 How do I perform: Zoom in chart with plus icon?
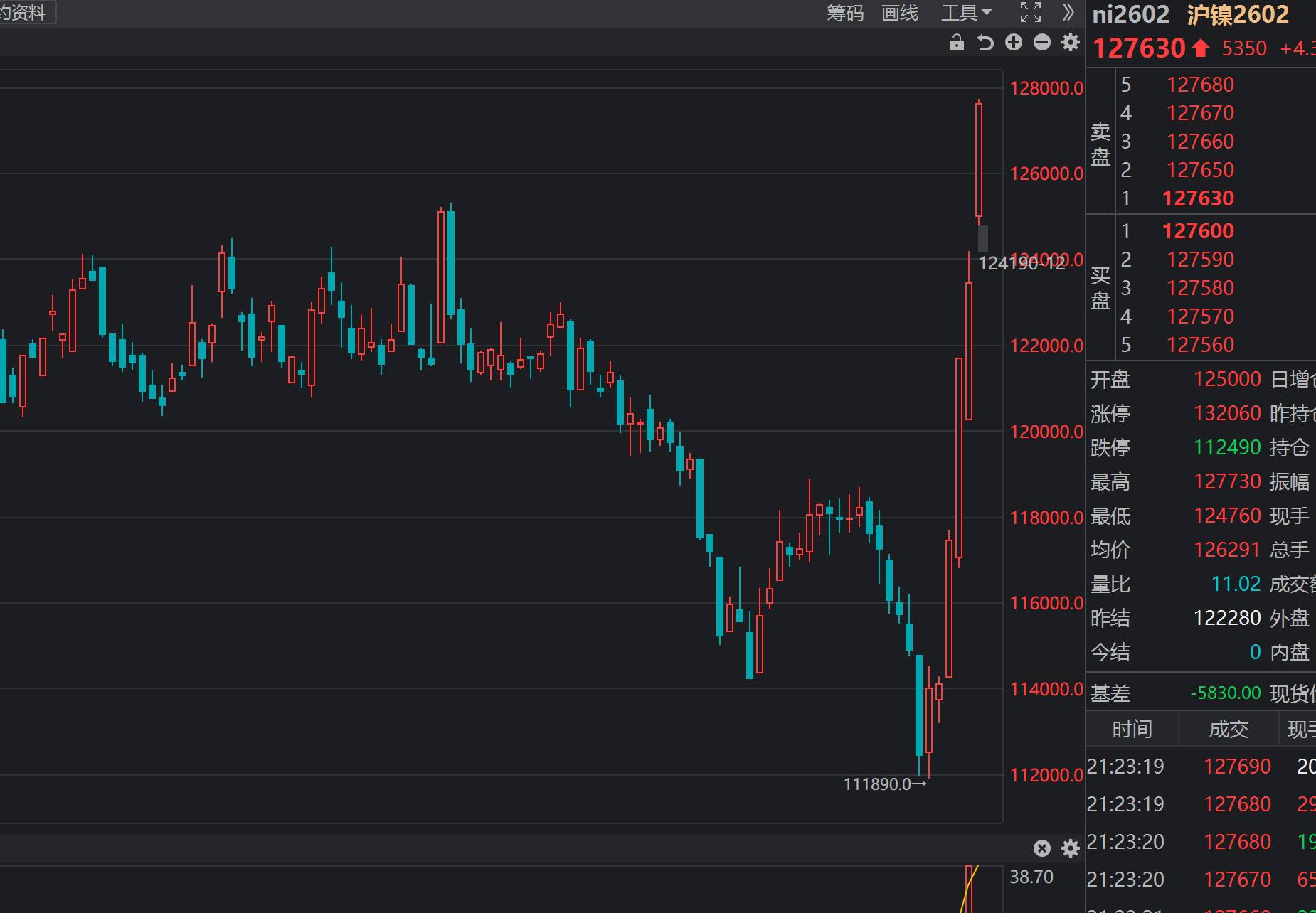(1014, 43)
